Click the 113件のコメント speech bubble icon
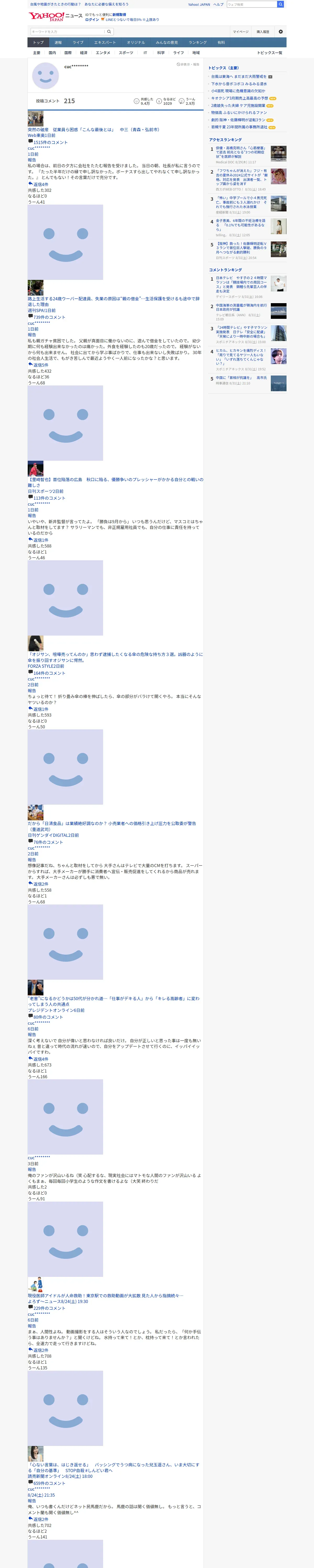This screenshot has height=1568, width=314. tap(31, 497)
